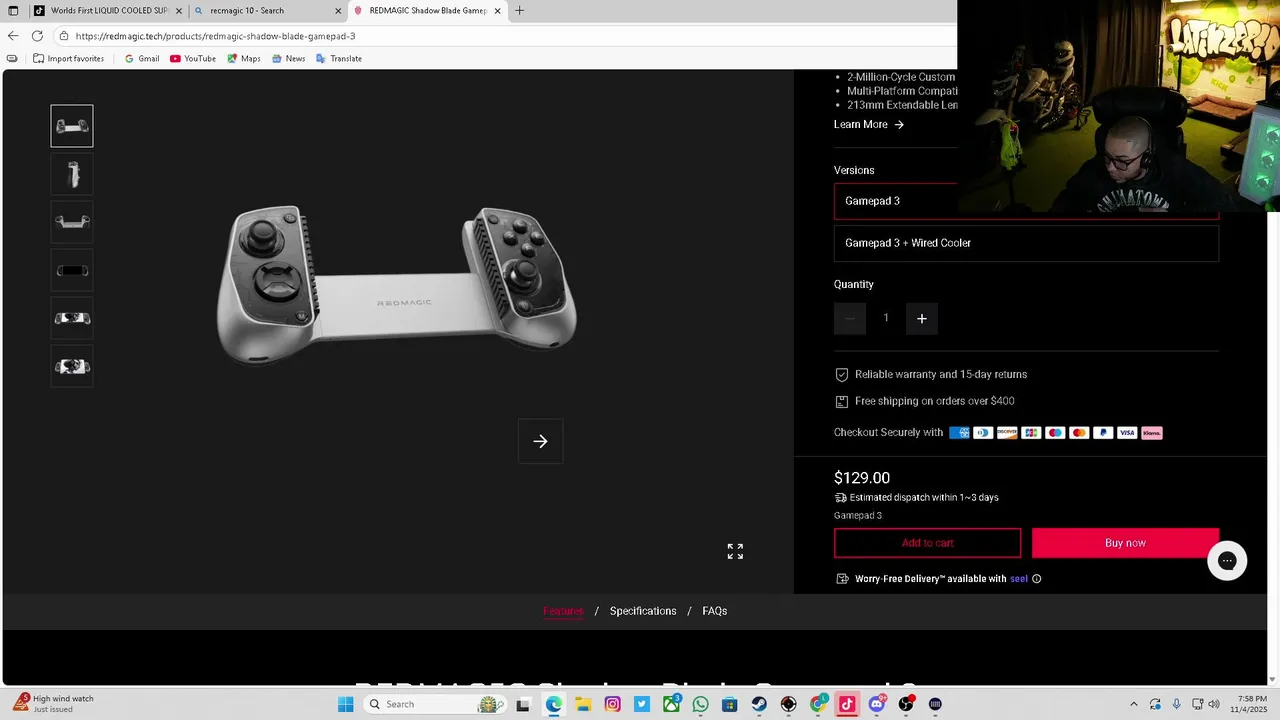Click the $129.00 price
This screenshot has height=720, width=1280.
click(862, 478)
